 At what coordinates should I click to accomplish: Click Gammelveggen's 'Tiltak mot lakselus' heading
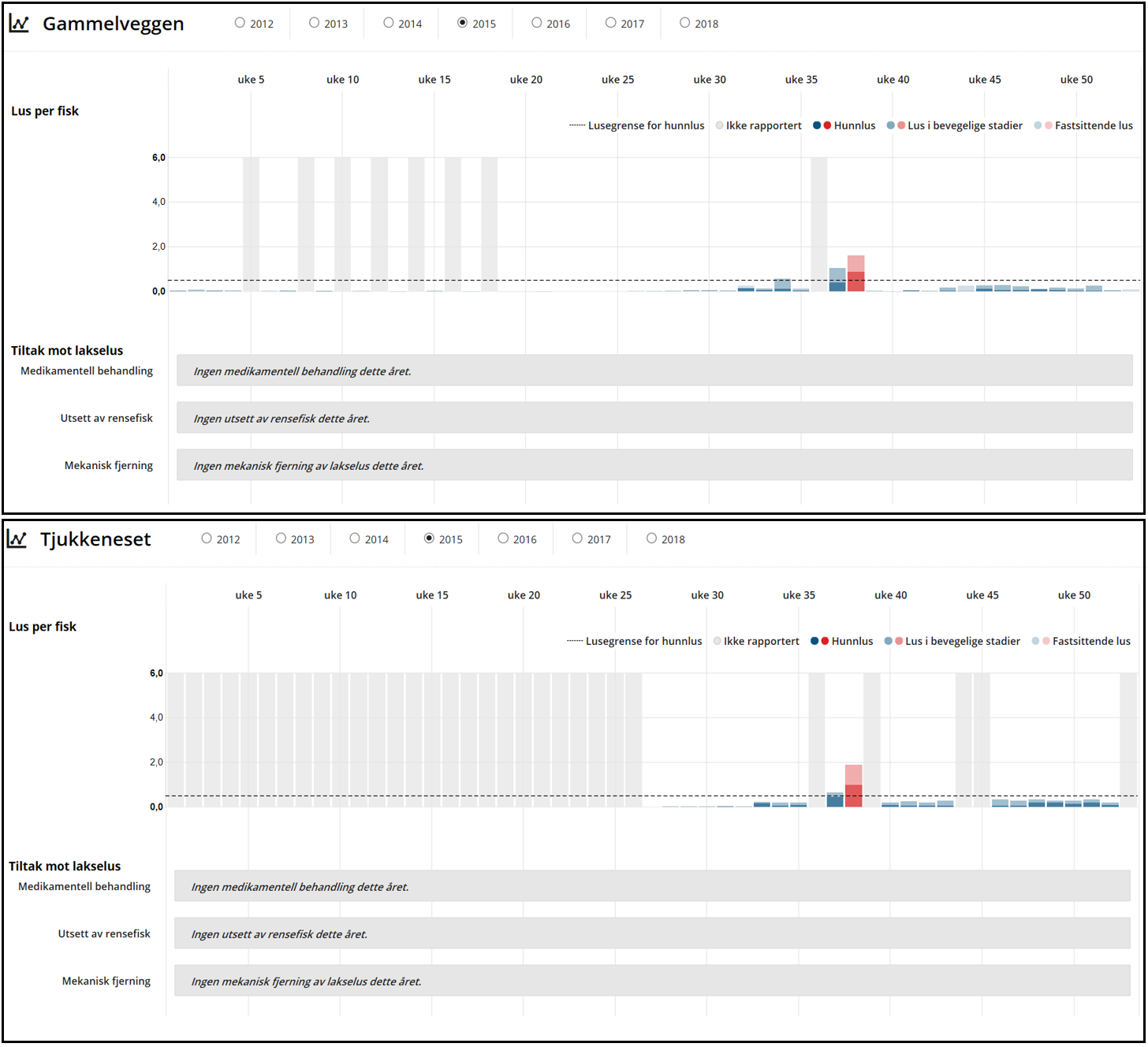[x=67, y=351]
